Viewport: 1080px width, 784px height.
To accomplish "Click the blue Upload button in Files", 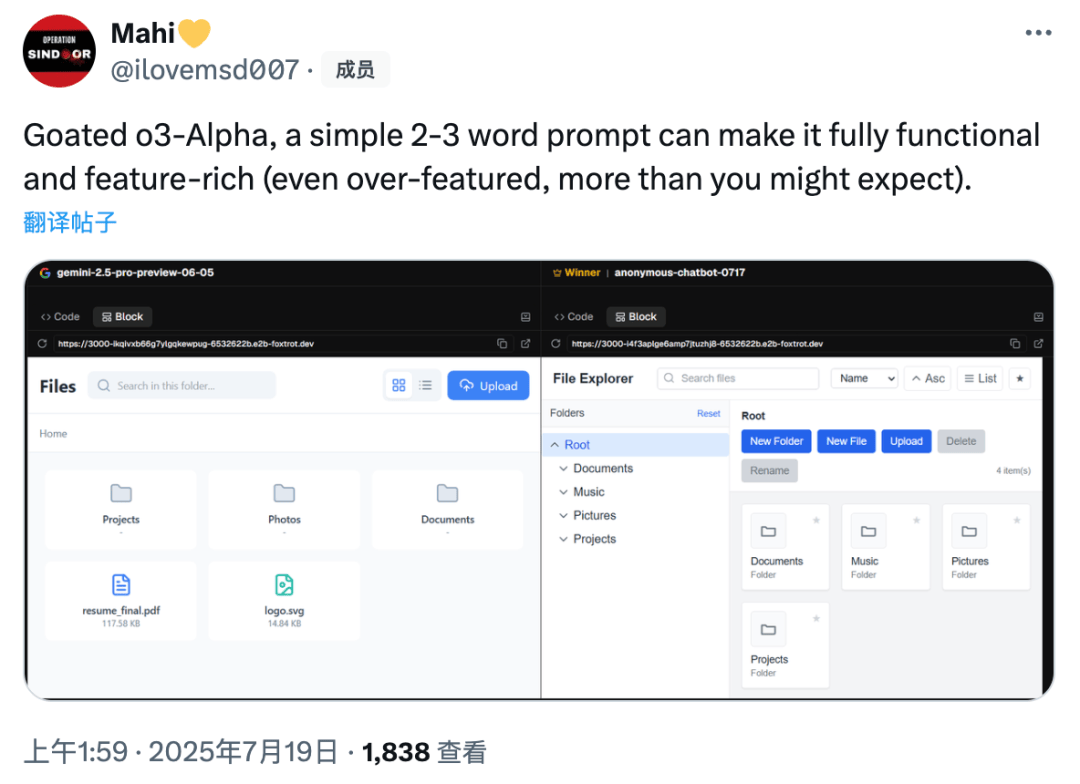I will 488,385.
